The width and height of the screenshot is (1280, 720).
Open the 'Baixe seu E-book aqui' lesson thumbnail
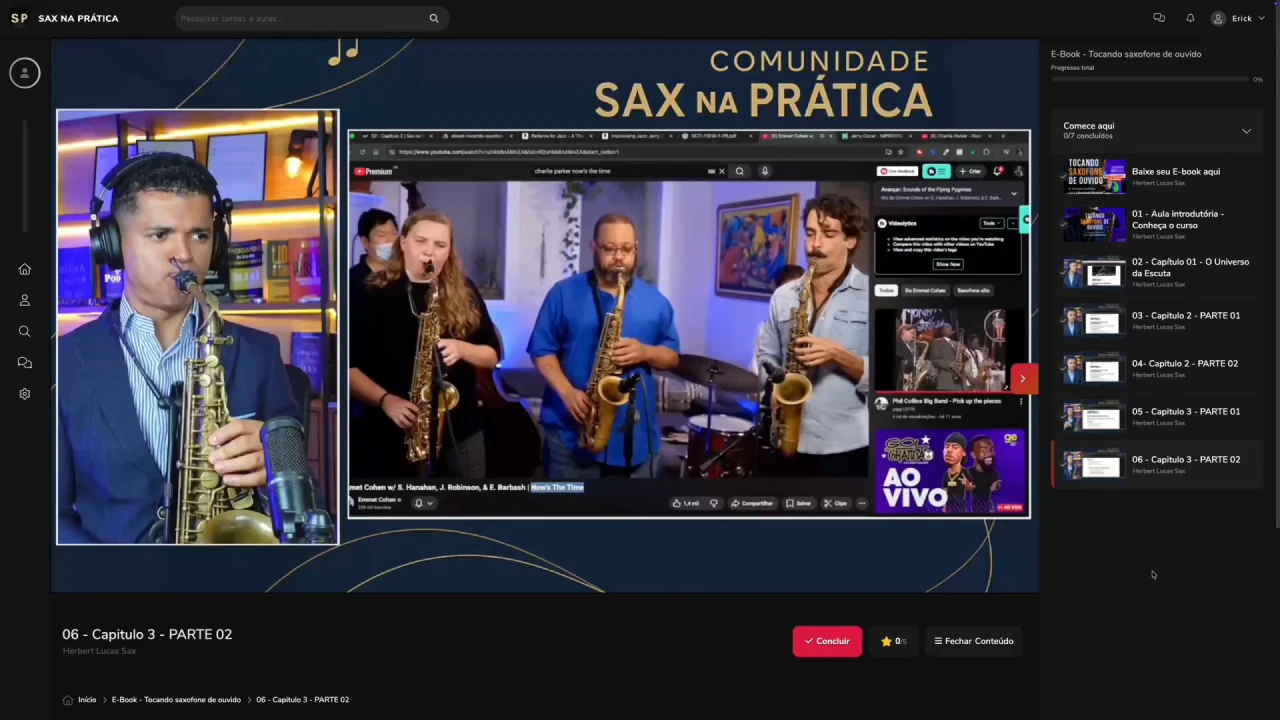pos(1095,176)
